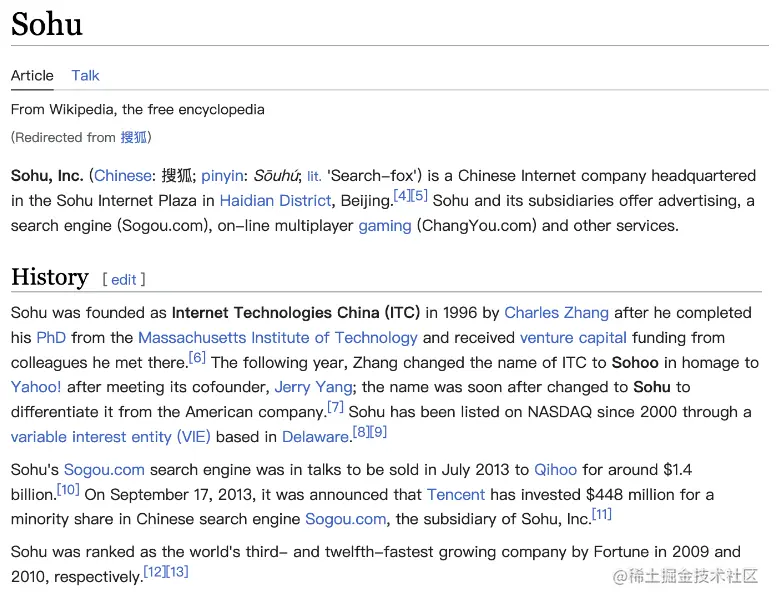Open citation reference [12]

pos(154,572)
